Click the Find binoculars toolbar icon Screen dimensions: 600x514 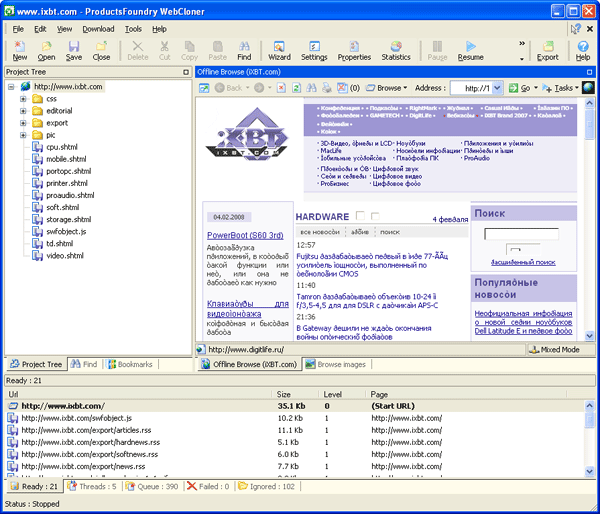pyautogui.click(x=244, y=50)
